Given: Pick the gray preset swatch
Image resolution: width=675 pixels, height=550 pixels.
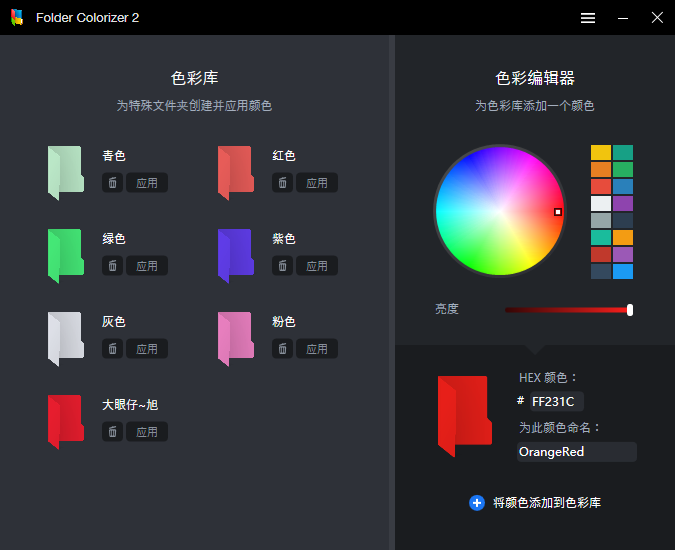Looking at the screenshot, I should (x=601, y=221).
